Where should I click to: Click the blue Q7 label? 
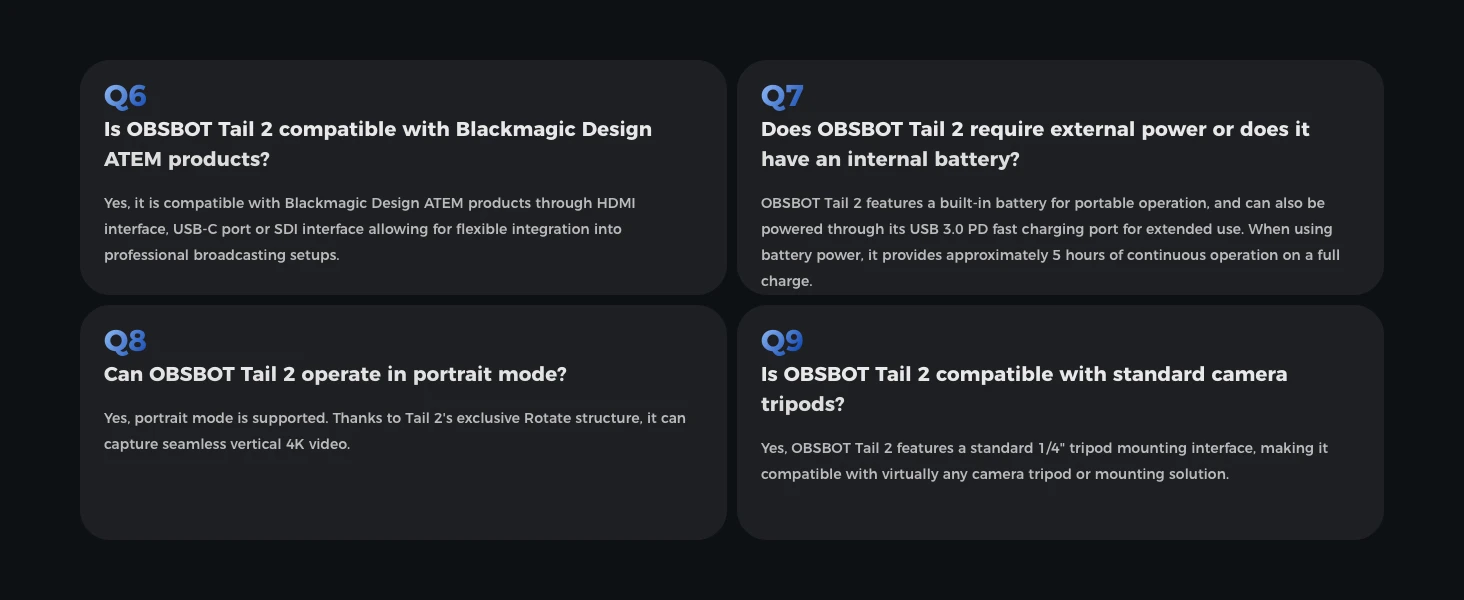coord(782,96)
